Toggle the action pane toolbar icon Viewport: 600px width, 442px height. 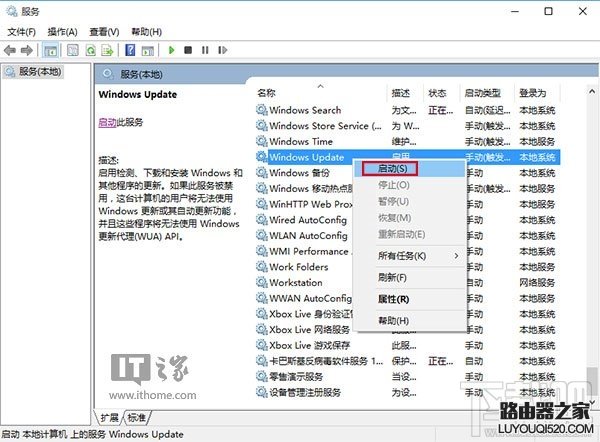(148, 50)
